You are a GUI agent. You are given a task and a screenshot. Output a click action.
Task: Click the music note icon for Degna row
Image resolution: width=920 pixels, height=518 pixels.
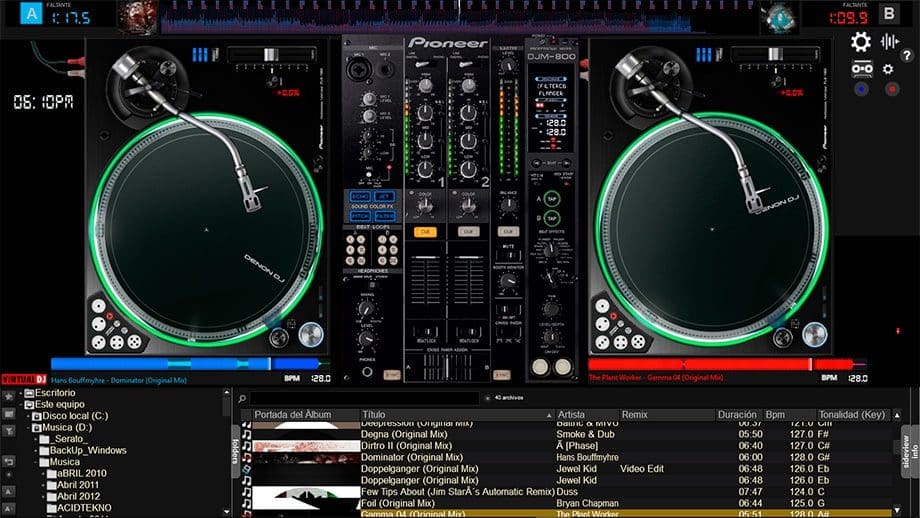click(246, 435)
